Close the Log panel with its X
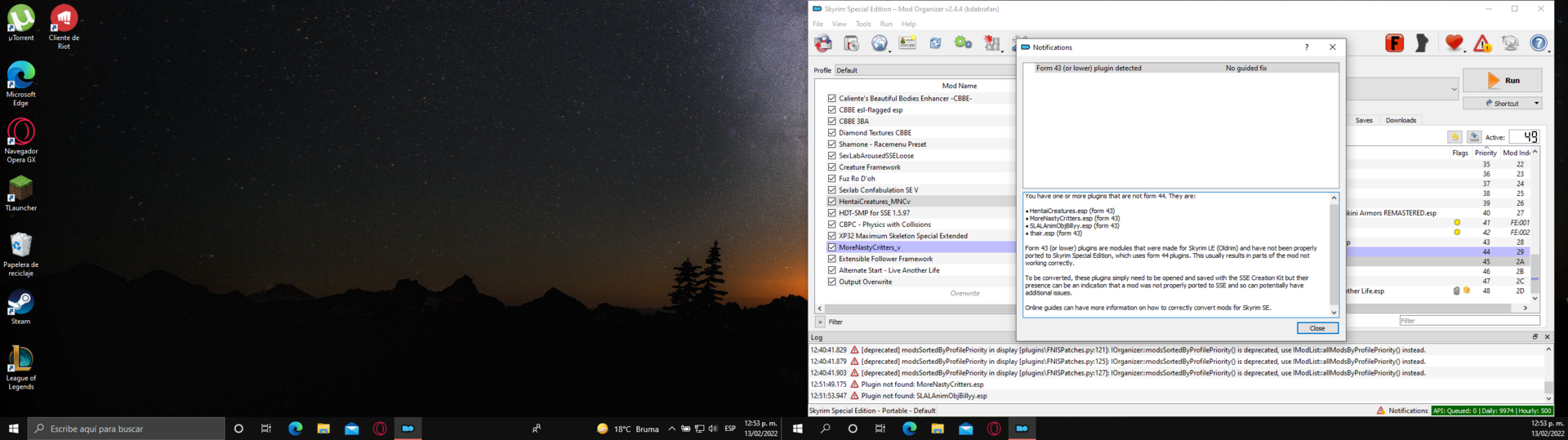Screen dimensions: 1568x440 tap(1547, 336)
